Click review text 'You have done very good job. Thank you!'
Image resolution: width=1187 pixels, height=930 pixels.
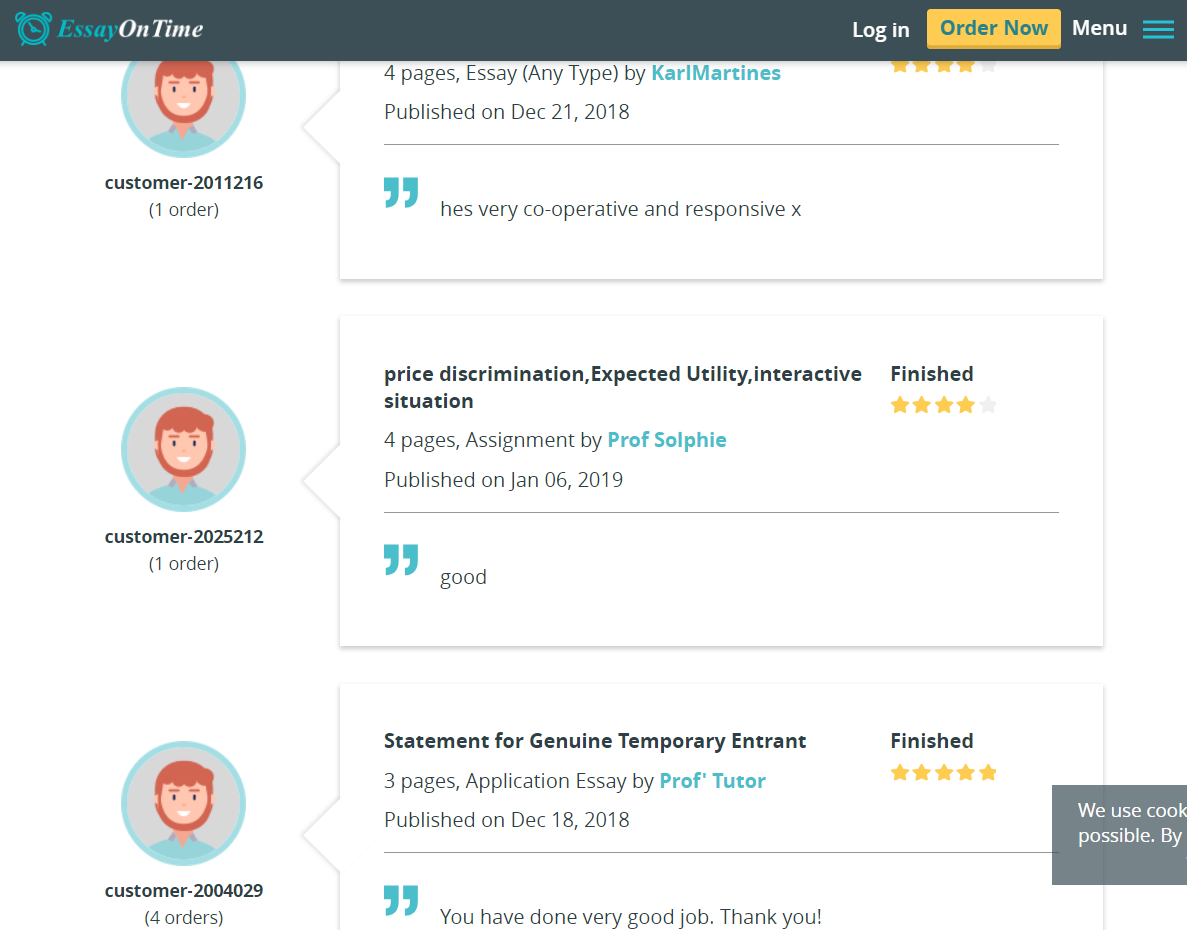pos(631,916)
